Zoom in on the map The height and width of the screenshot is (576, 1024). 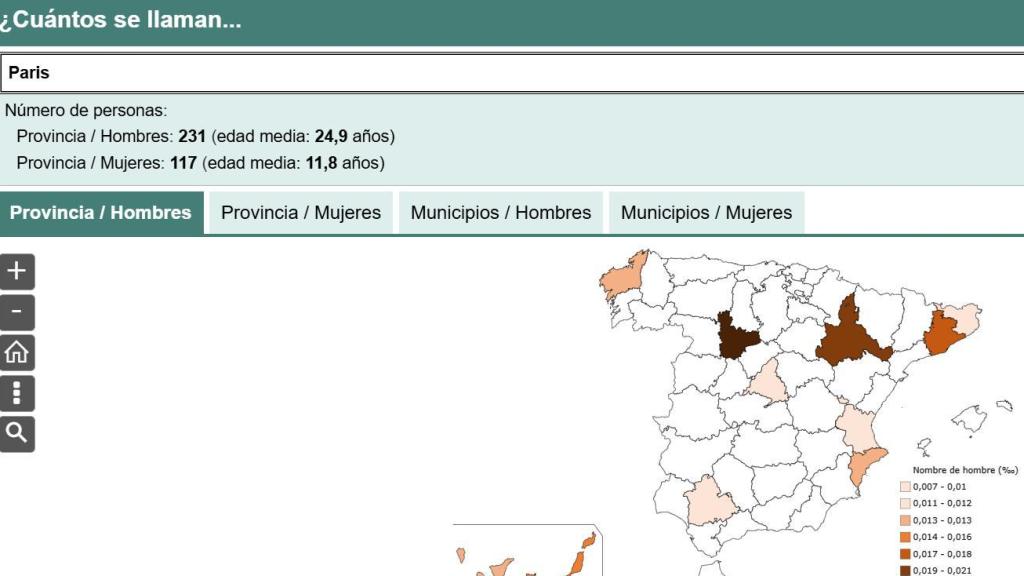pyautogui.click(x=17, y=271)
